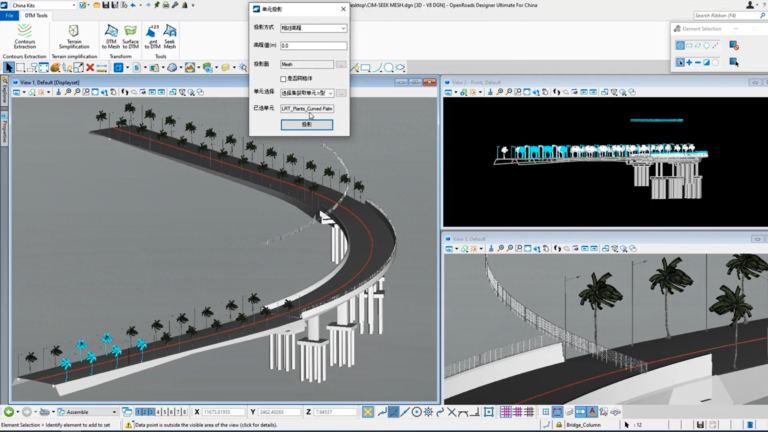Choose the Add (plus) selection mode
The width and height of the screenshot is (768, 432).
tap(689, 63)
